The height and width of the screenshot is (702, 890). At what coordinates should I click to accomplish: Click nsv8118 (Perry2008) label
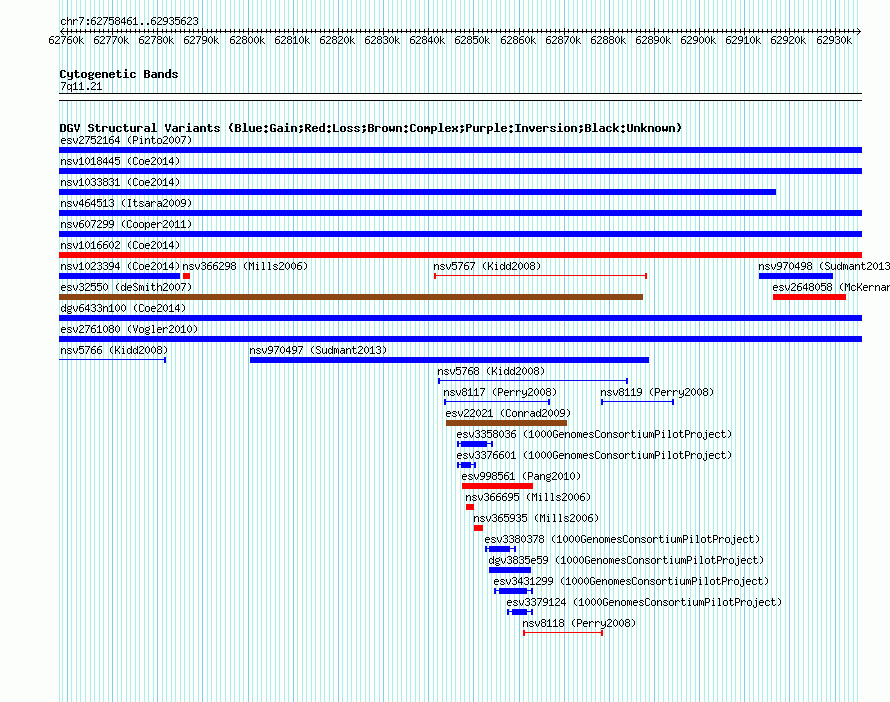(579, 623)
